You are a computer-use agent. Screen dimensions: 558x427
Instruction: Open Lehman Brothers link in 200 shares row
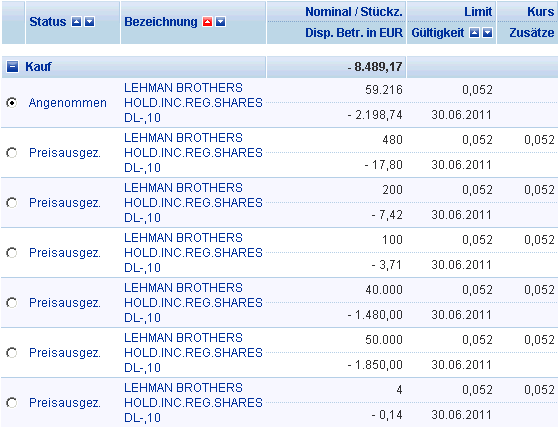click(193, 202)
